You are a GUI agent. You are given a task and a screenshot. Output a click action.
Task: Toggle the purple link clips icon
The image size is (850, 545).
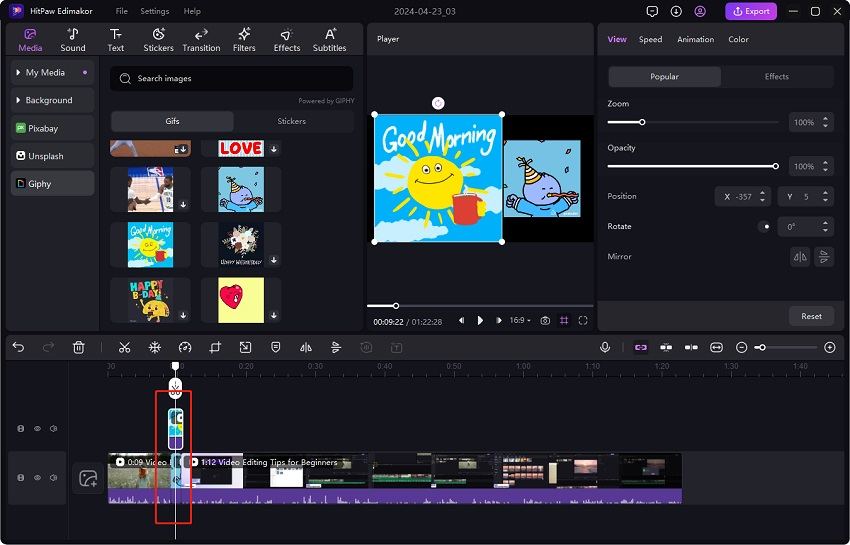click(x=641, y=348)
